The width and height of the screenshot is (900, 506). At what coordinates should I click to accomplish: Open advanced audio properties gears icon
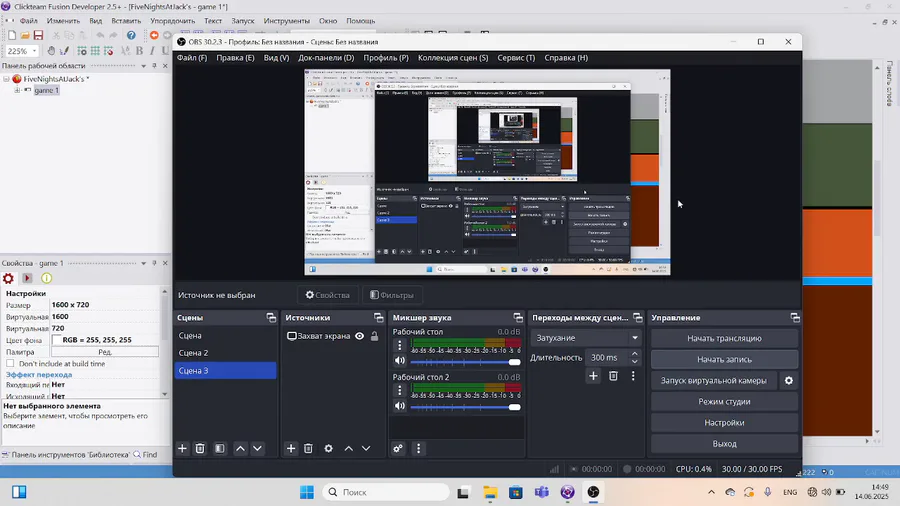398,449
